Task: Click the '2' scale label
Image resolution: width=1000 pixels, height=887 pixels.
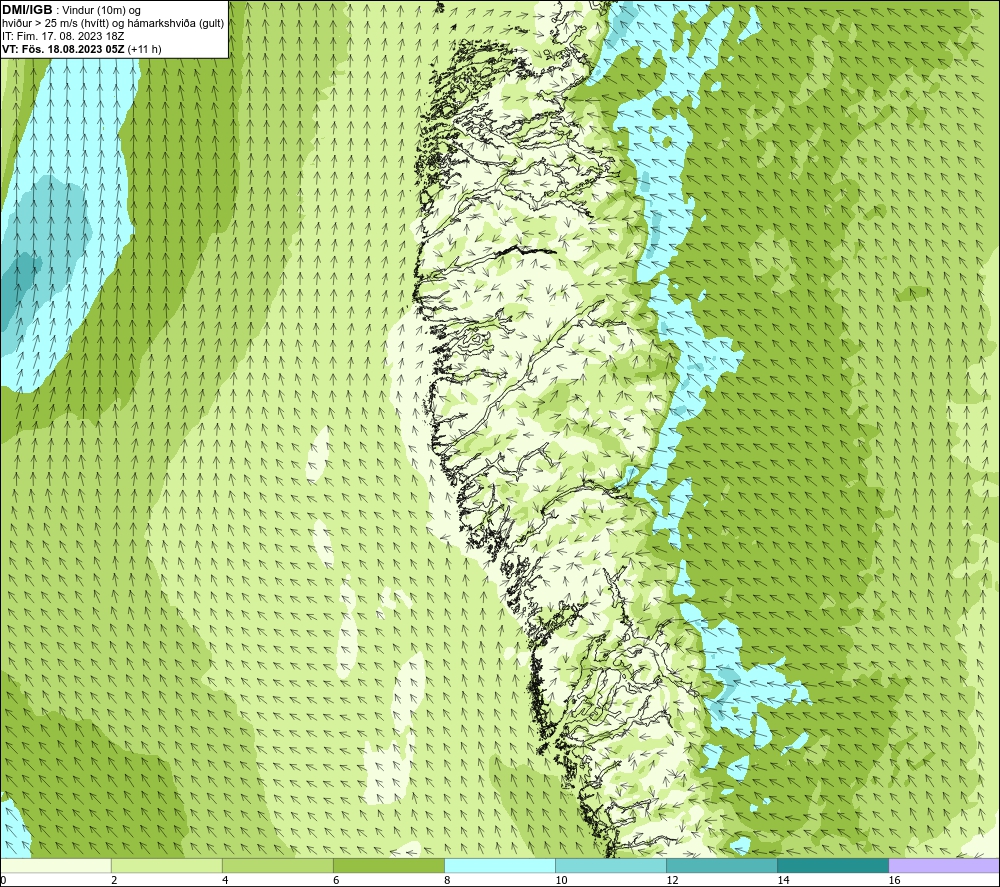Action: [114, 881]
